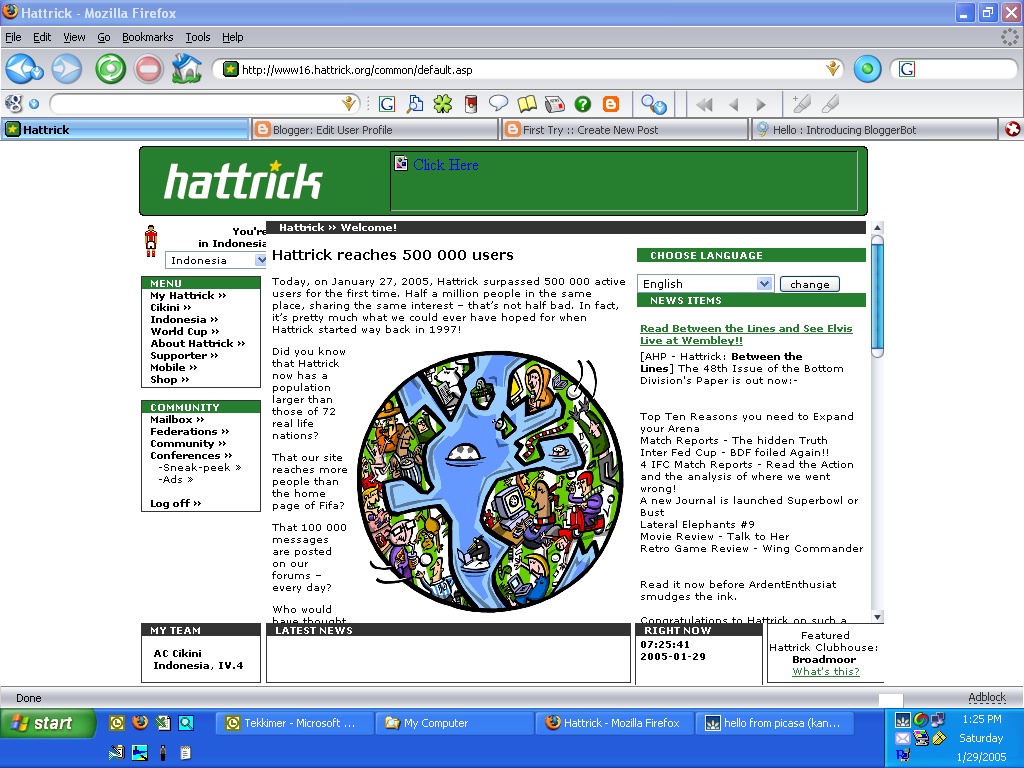Viewport: 1024px width, 768px height.
Task: Switch to My Computer taskbar window
Action: click(x=457, y=723)
